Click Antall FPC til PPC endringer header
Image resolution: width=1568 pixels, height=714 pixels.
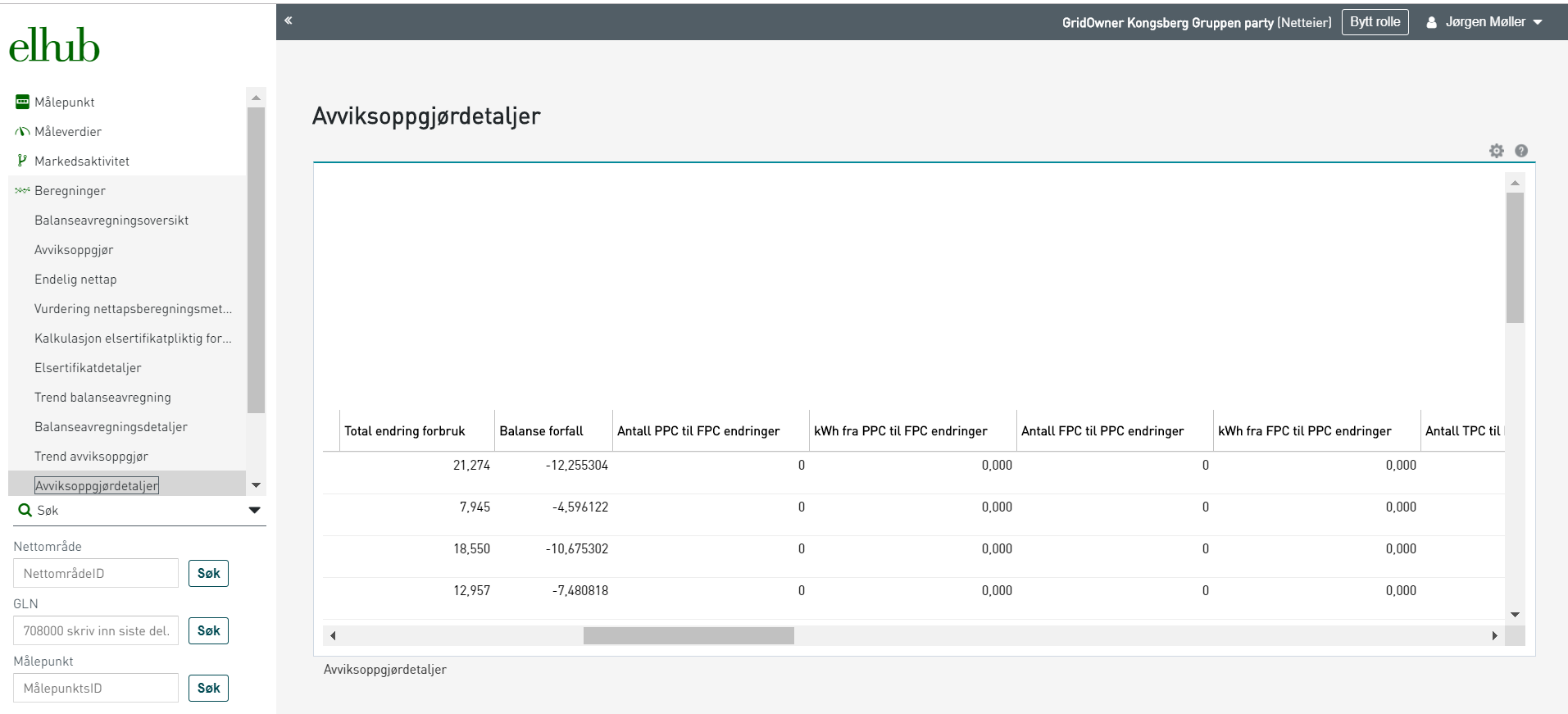tap(1115, 430)
